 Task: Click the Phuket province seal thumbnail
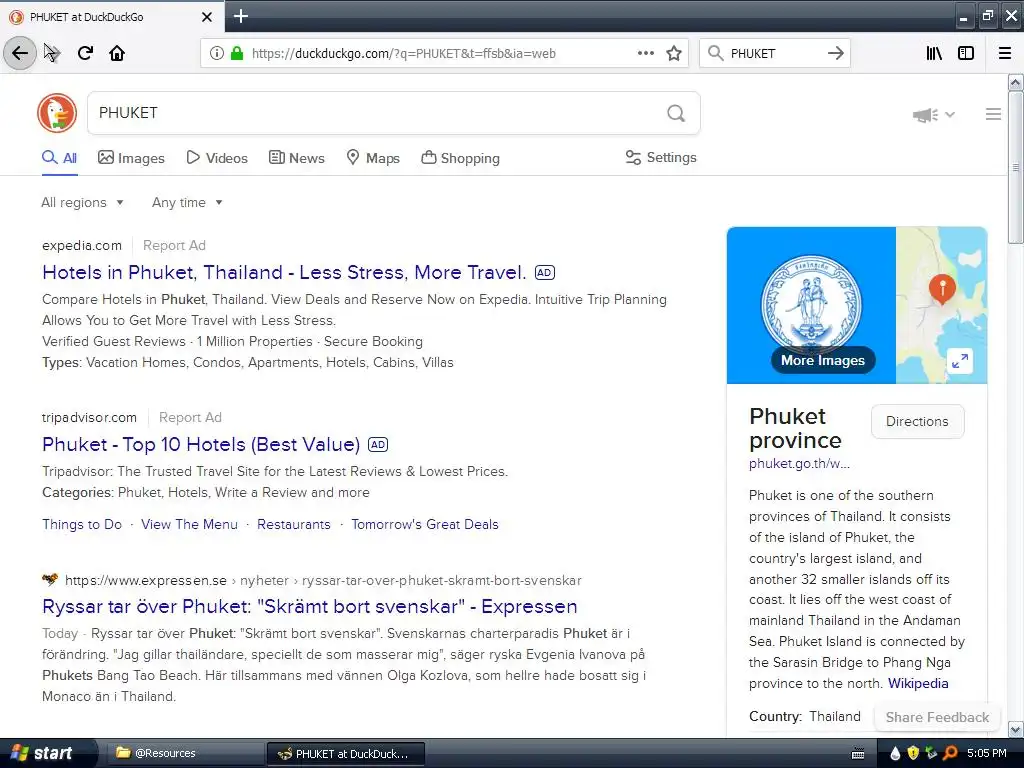point(811,305)
